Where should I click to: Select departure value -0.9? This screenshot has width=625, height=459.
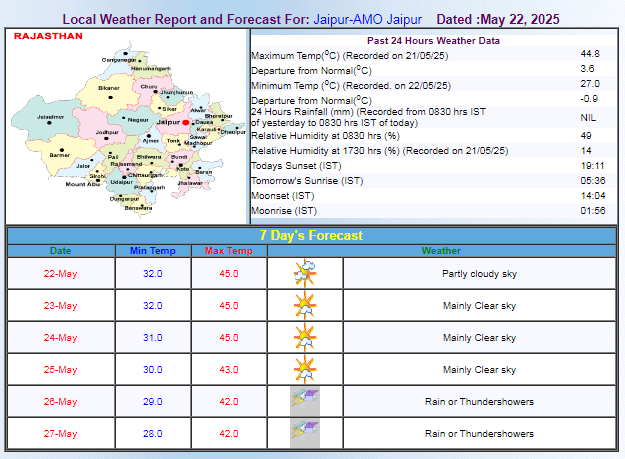coord(589,98)
